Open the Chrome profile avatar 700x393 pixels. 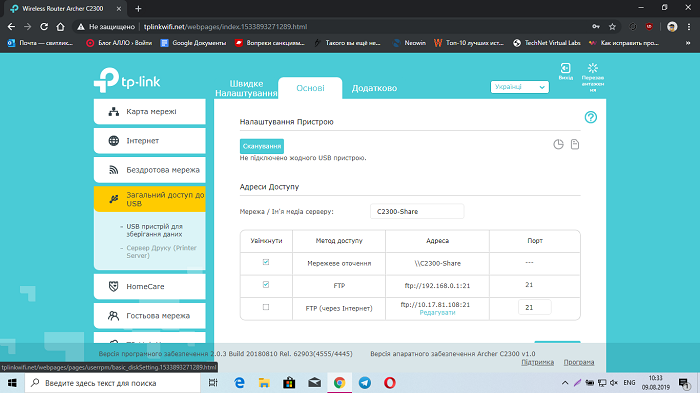pyautogui.click(x=672, y=27)
